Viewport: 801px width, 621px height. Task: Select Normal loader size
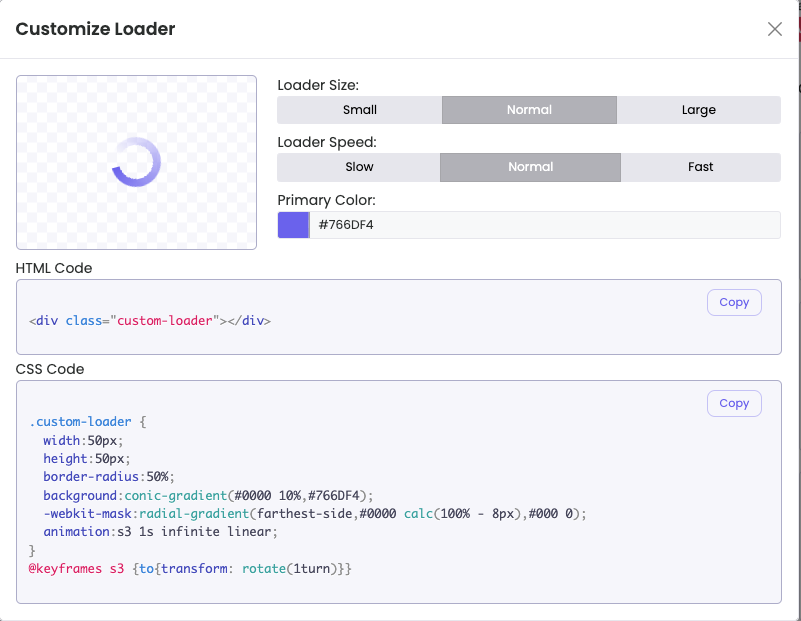(529, 110)
